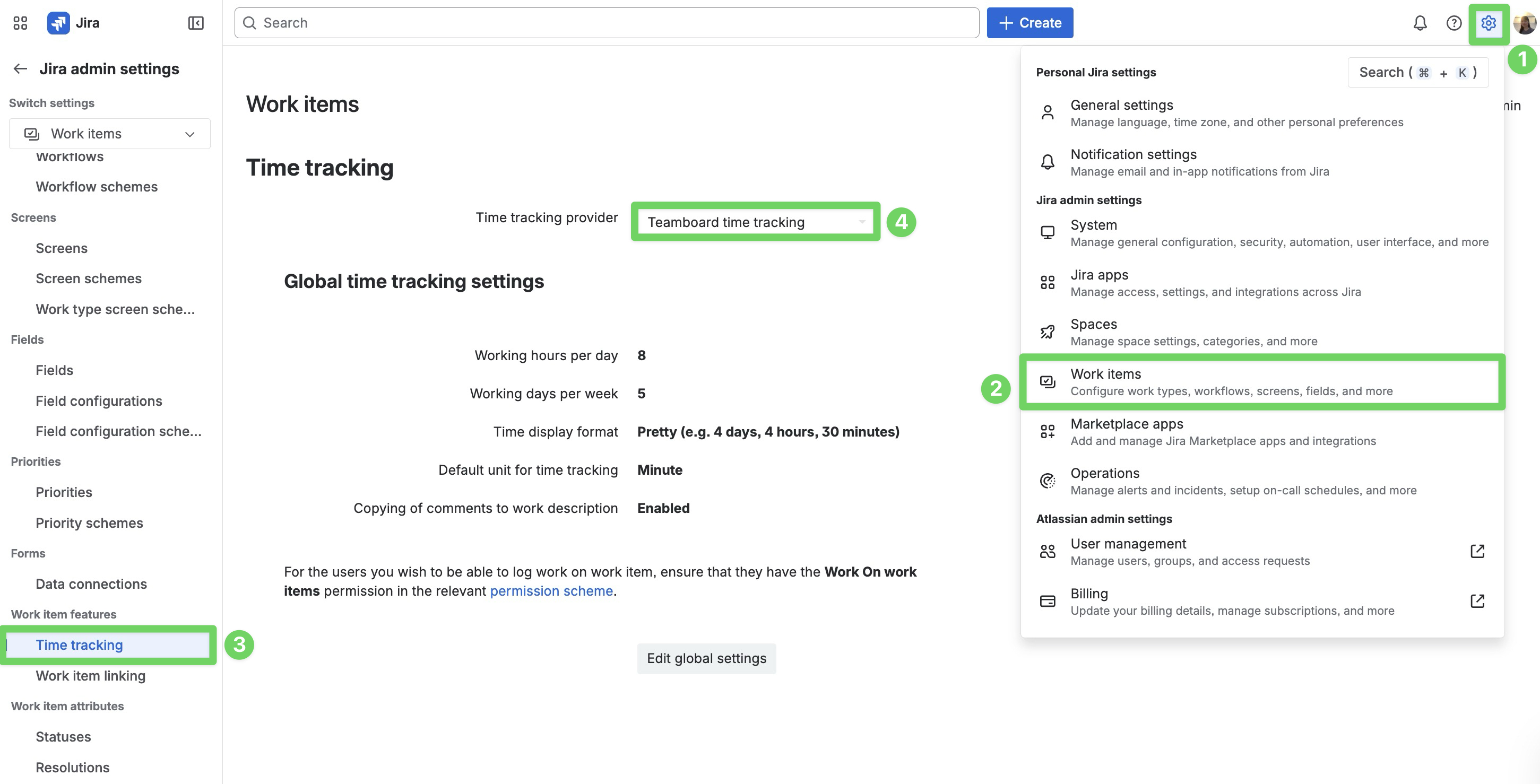Open Marketplace apps menu entry

click(x=1126, y=431)
